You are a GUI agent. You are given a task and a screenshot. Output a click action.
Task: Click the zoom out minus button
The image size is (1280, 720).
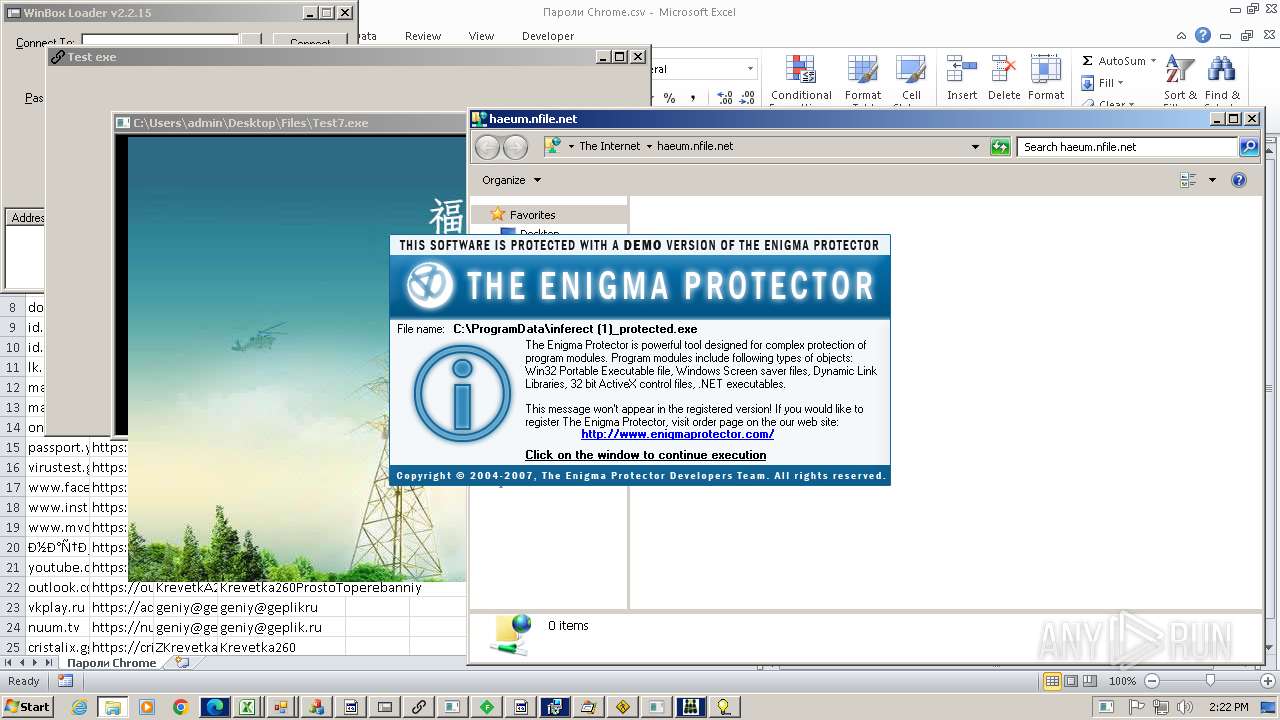coord(1151,681)
